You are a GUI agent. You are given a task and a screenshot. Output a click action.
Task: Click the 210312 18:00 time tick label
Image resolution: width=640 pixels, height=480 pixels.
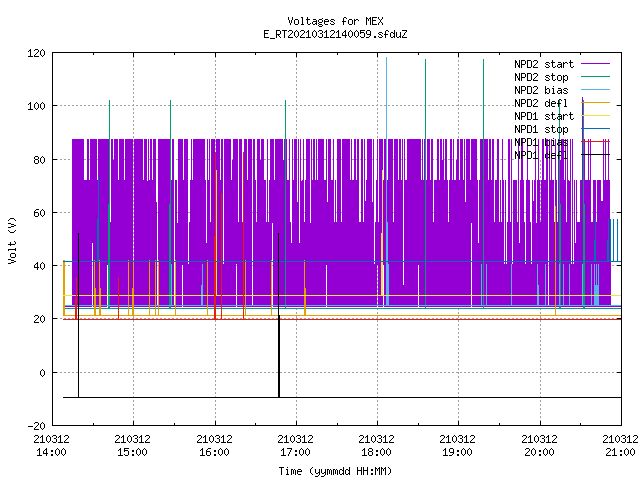(x=376, y=446)
